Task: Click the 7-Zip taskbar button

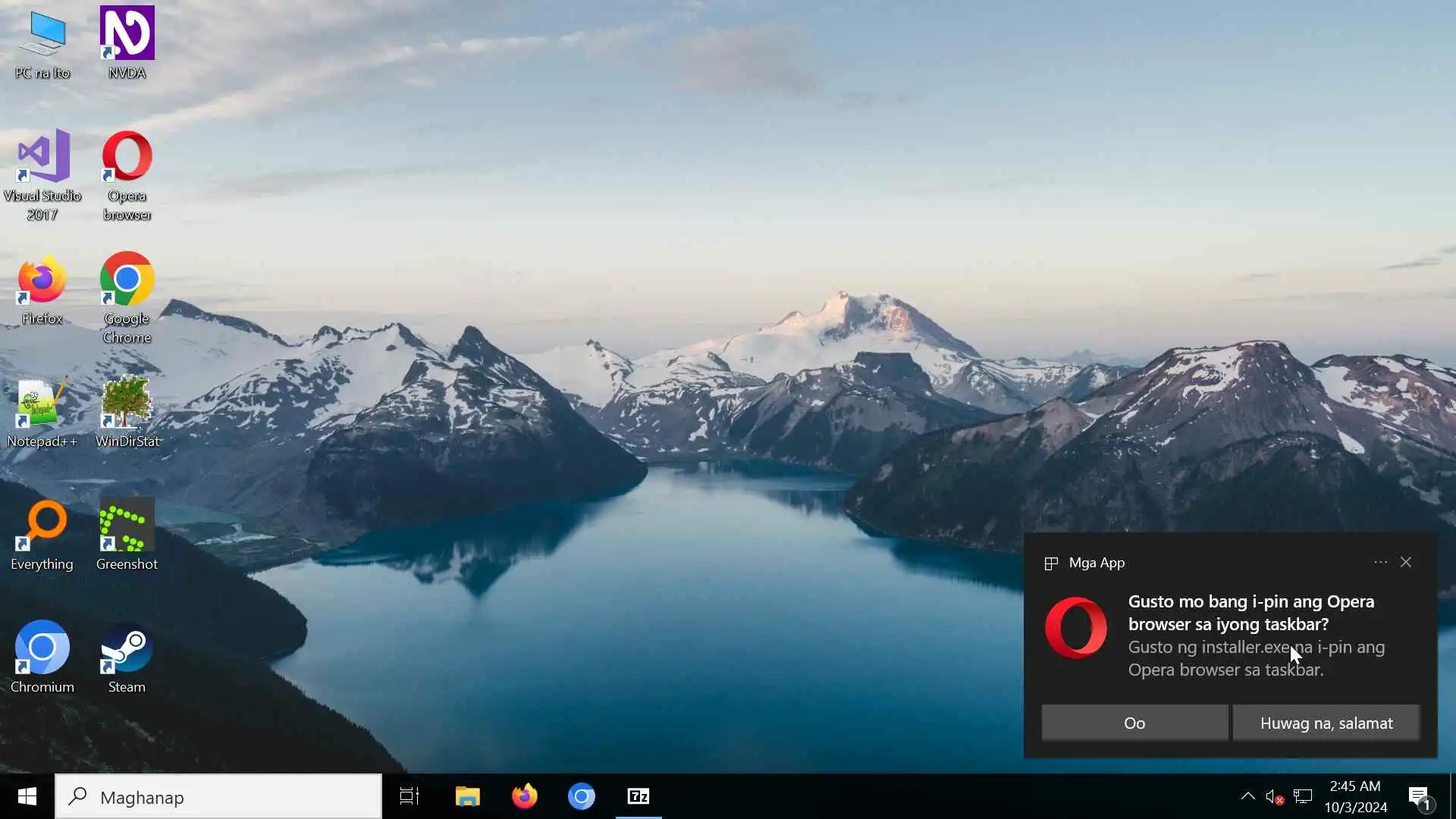Action: [x=639, y=796]
